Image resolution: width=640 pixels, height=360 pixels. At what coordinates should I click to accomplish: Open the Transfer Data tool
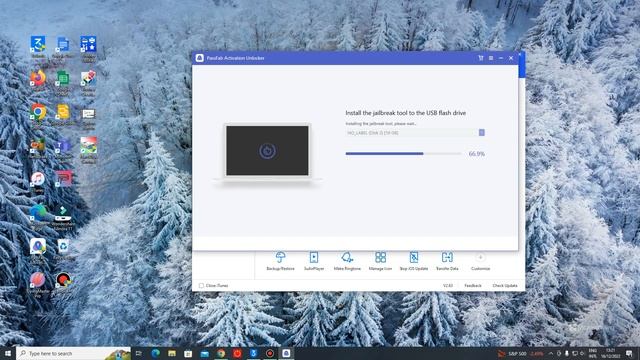tap(447, 261)
